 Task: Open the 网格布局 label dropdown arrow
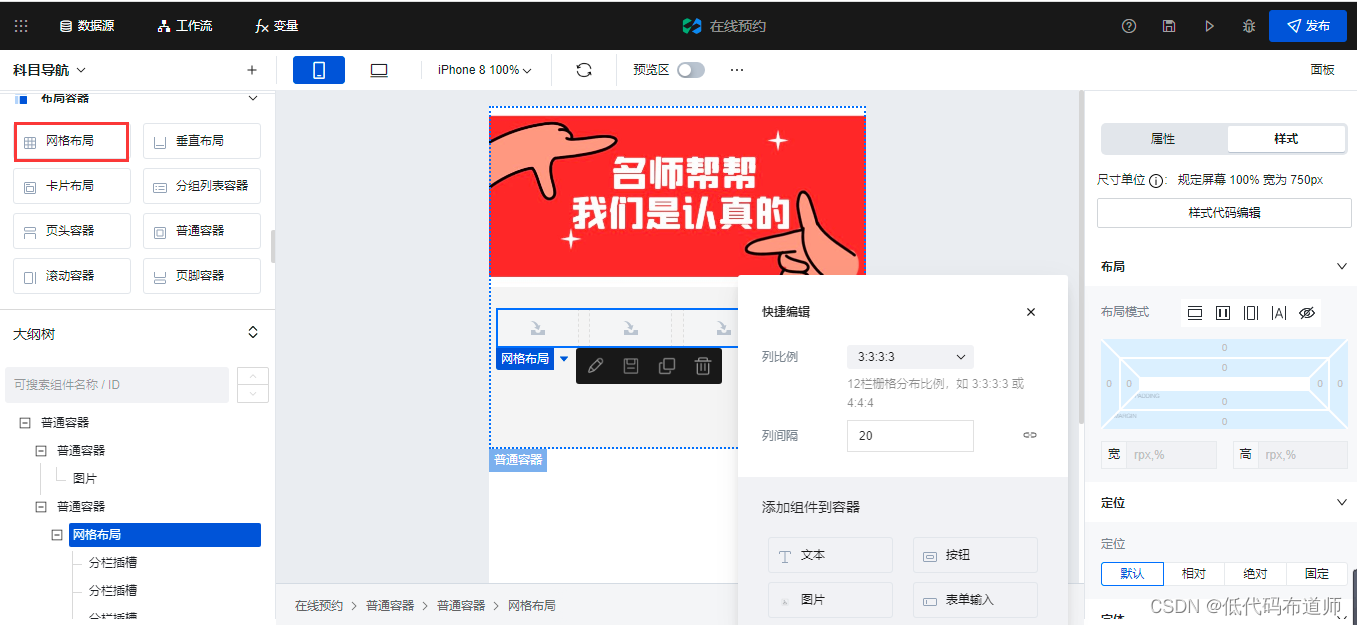[x=564, y=359]
